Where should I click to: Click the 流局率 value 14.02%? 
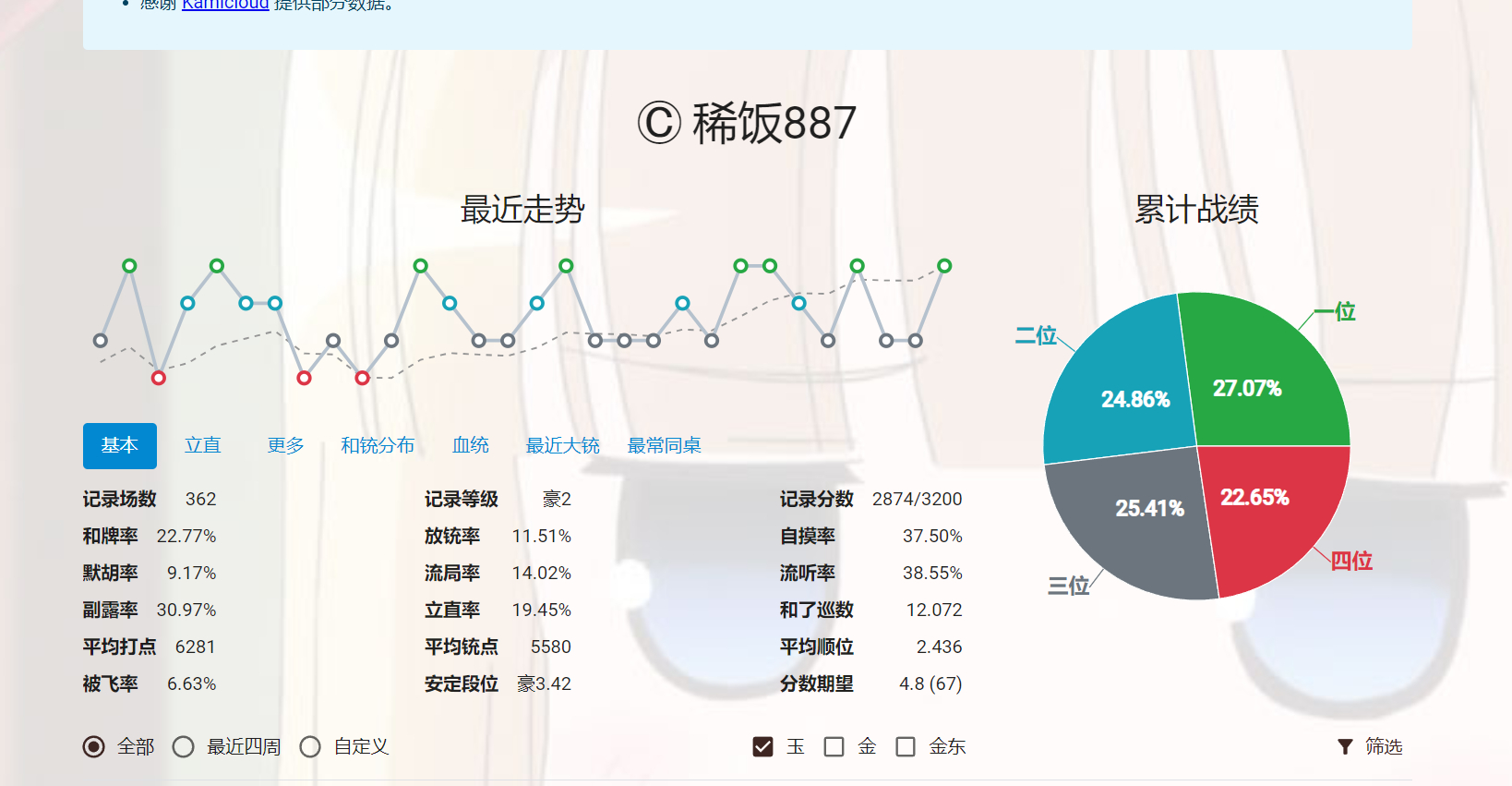click(x=542, y=574)
